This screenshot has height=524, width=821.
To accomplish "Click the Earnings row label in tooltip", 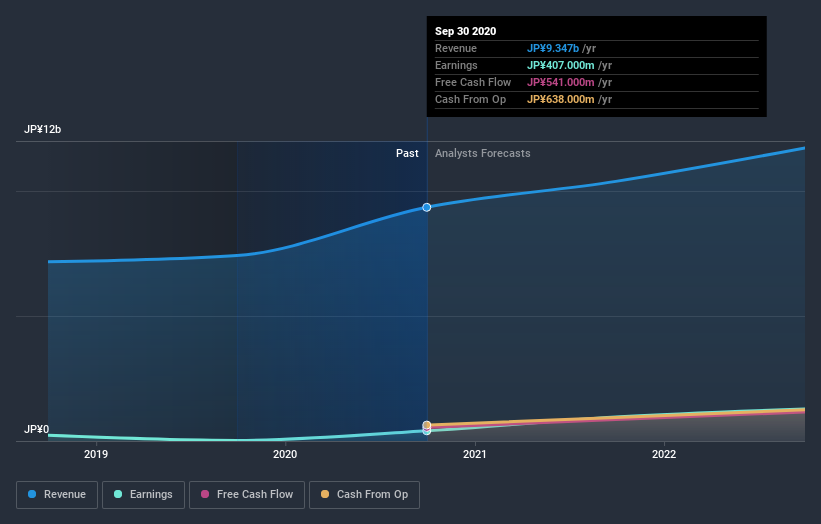I will point(456,65).
